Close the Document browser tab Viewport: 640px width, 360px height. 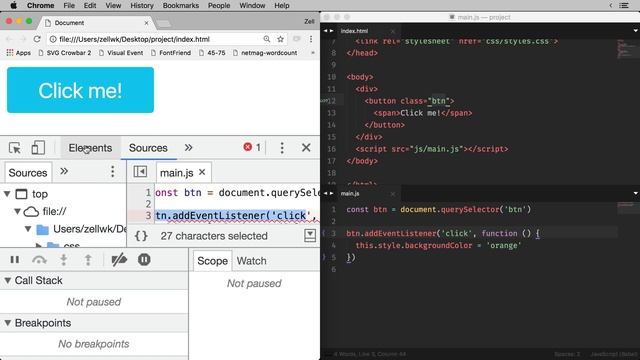tap(147, 23)
